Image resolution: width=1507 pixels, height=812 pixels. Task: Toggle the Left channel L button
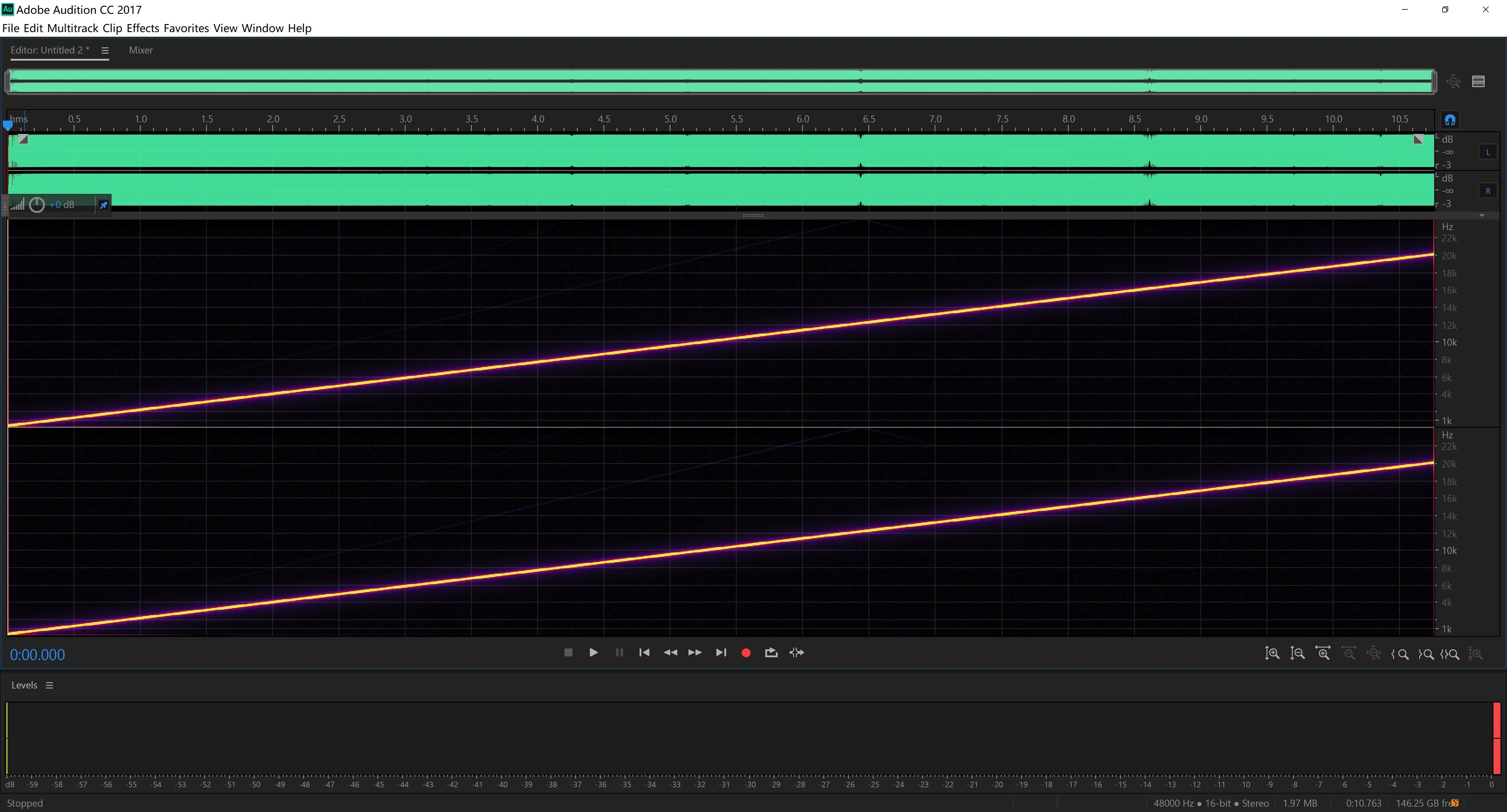click(1488, 152)
